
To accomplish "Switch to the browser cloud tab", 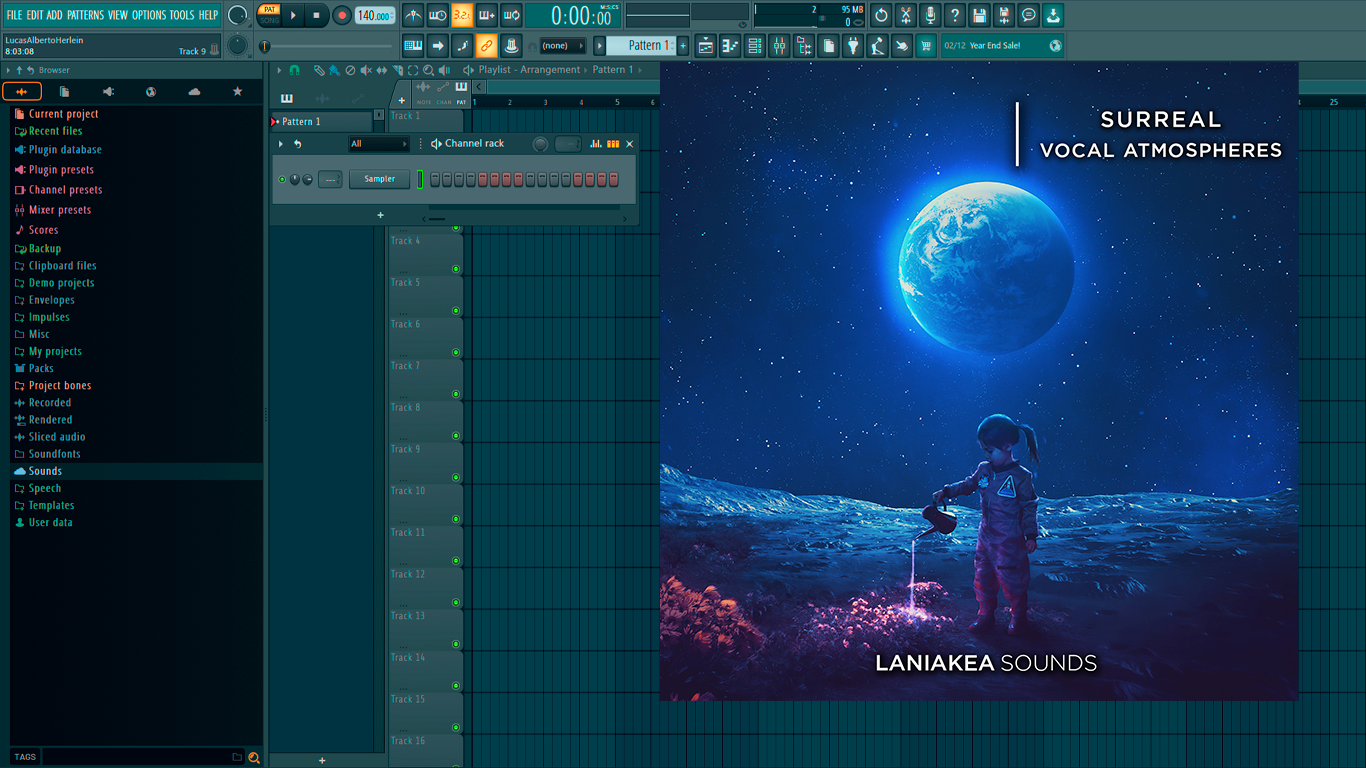I will coord(194,92).
